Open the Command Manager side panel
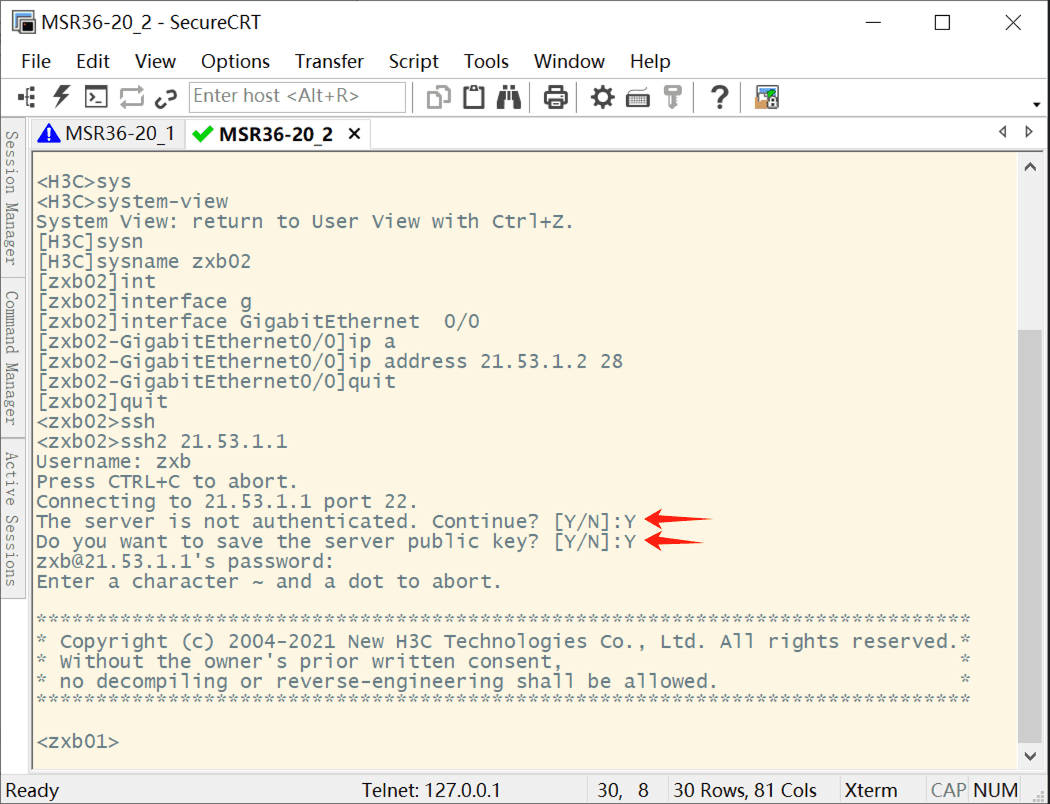Image resolution: width=1050 pixels, height=804 pixels. (12, 357)
